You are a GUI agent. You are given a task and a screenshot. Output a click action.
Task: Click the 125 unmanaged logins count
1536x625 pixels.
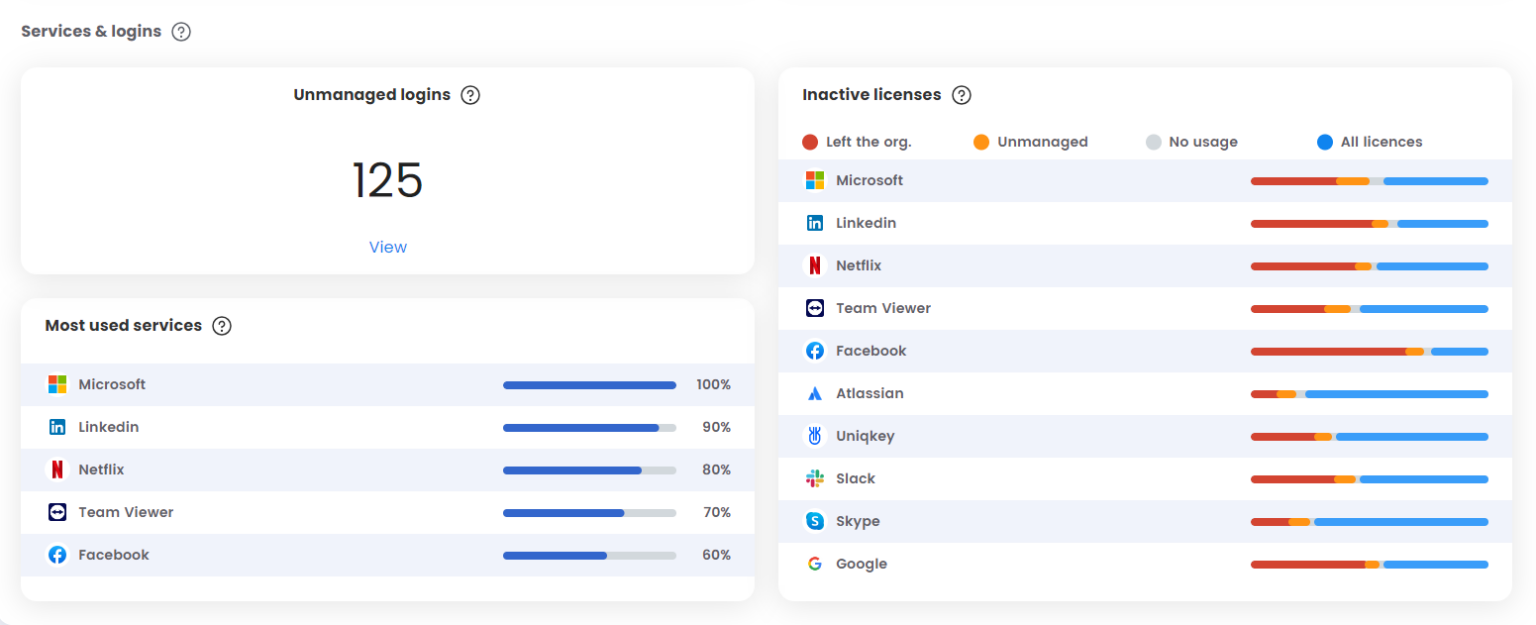tap(388, 180)
